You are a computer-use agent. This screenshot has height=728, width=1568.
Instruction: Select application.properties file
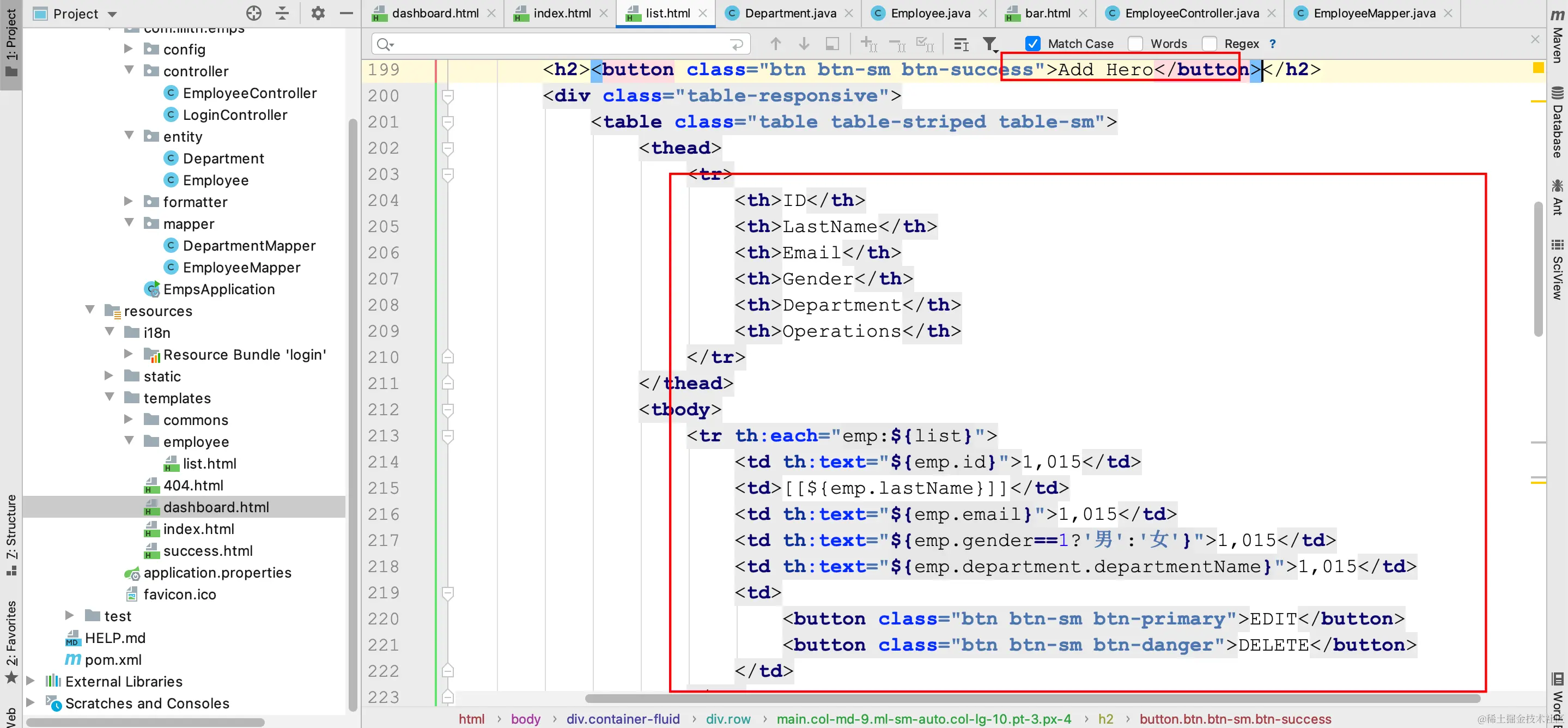(x=217, y=572)
